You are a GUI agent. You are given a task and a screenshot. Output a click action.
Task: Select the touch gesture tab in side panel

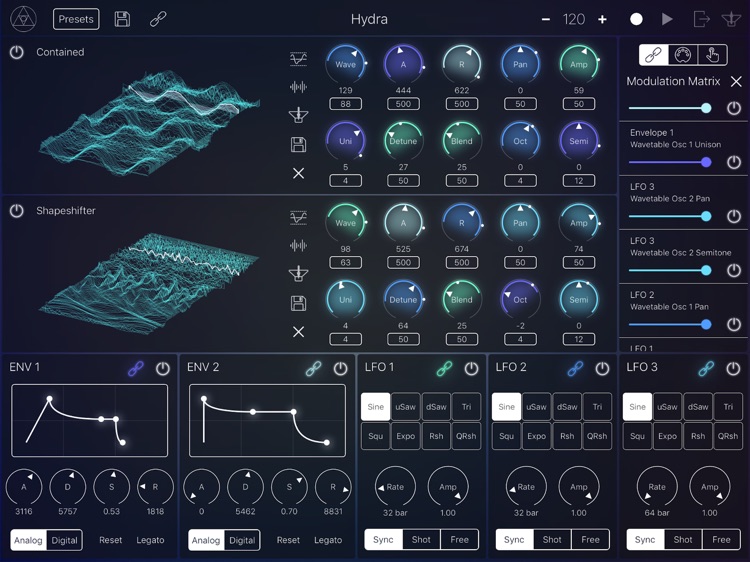tap(712, 55)
